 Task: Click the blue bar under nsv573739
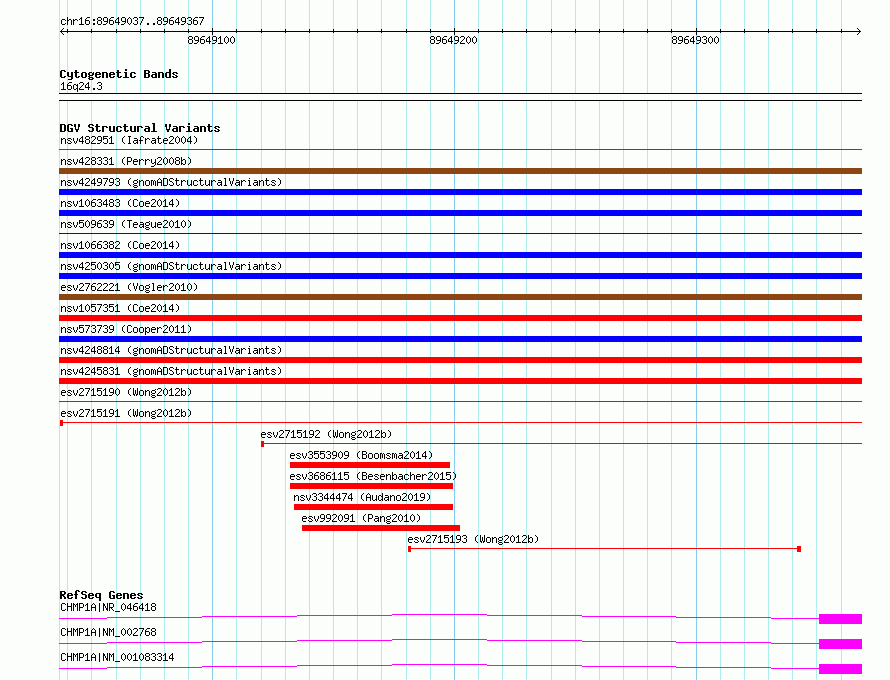coord(460,339)
